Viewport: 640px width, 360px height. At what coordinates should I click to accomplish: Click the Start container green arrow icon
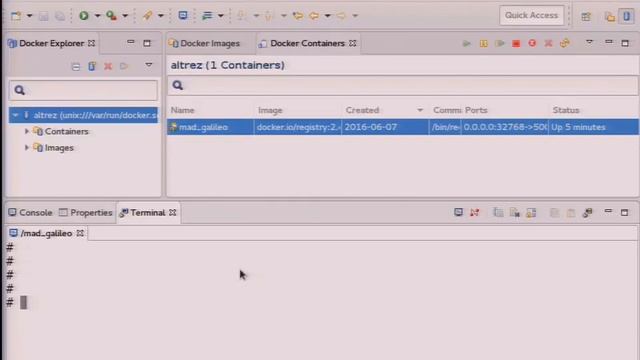pyautogui.click(x=467, y=43)
